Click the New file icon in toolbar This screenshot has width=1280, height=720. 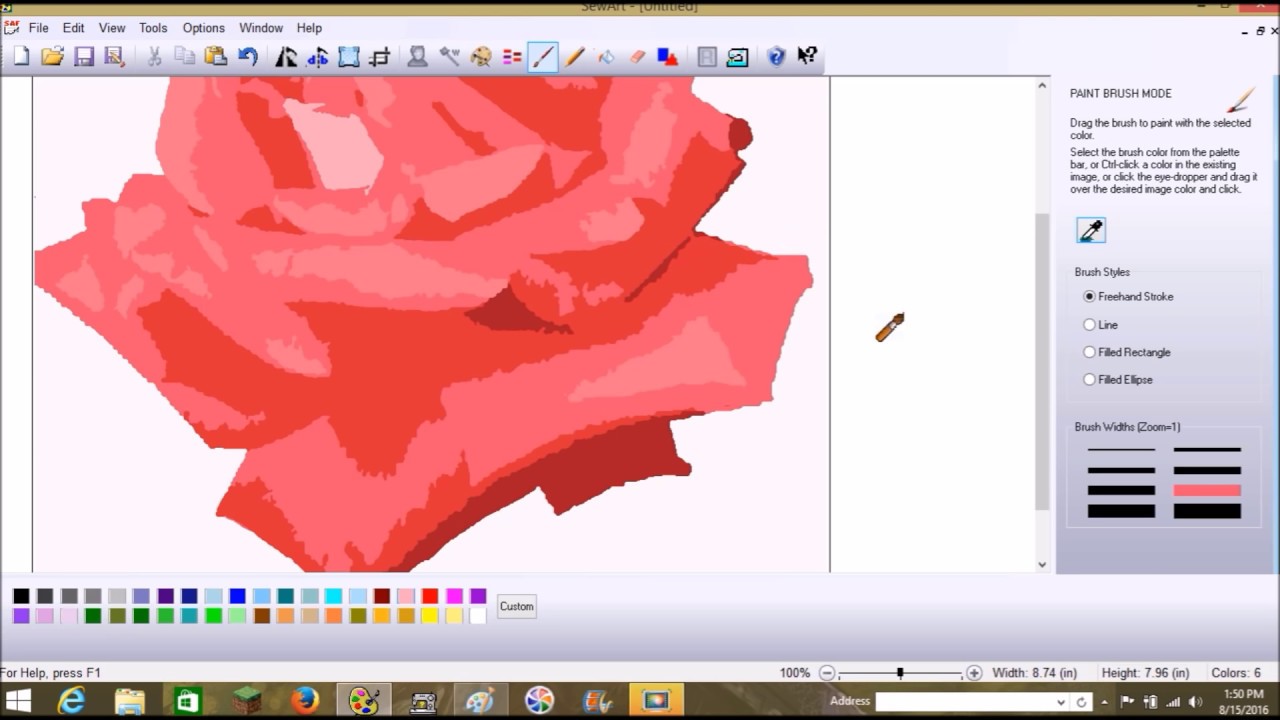(21, 57)
